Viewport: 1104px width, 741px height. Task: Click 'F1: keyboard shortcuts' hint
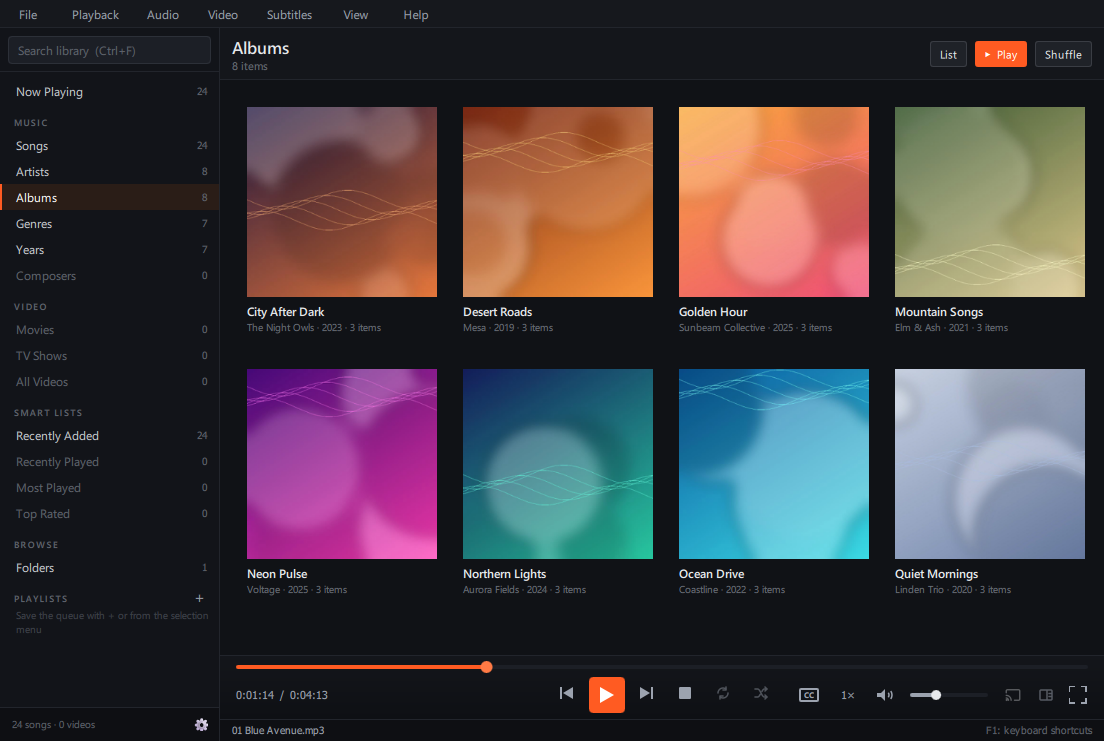(1039, 730)
